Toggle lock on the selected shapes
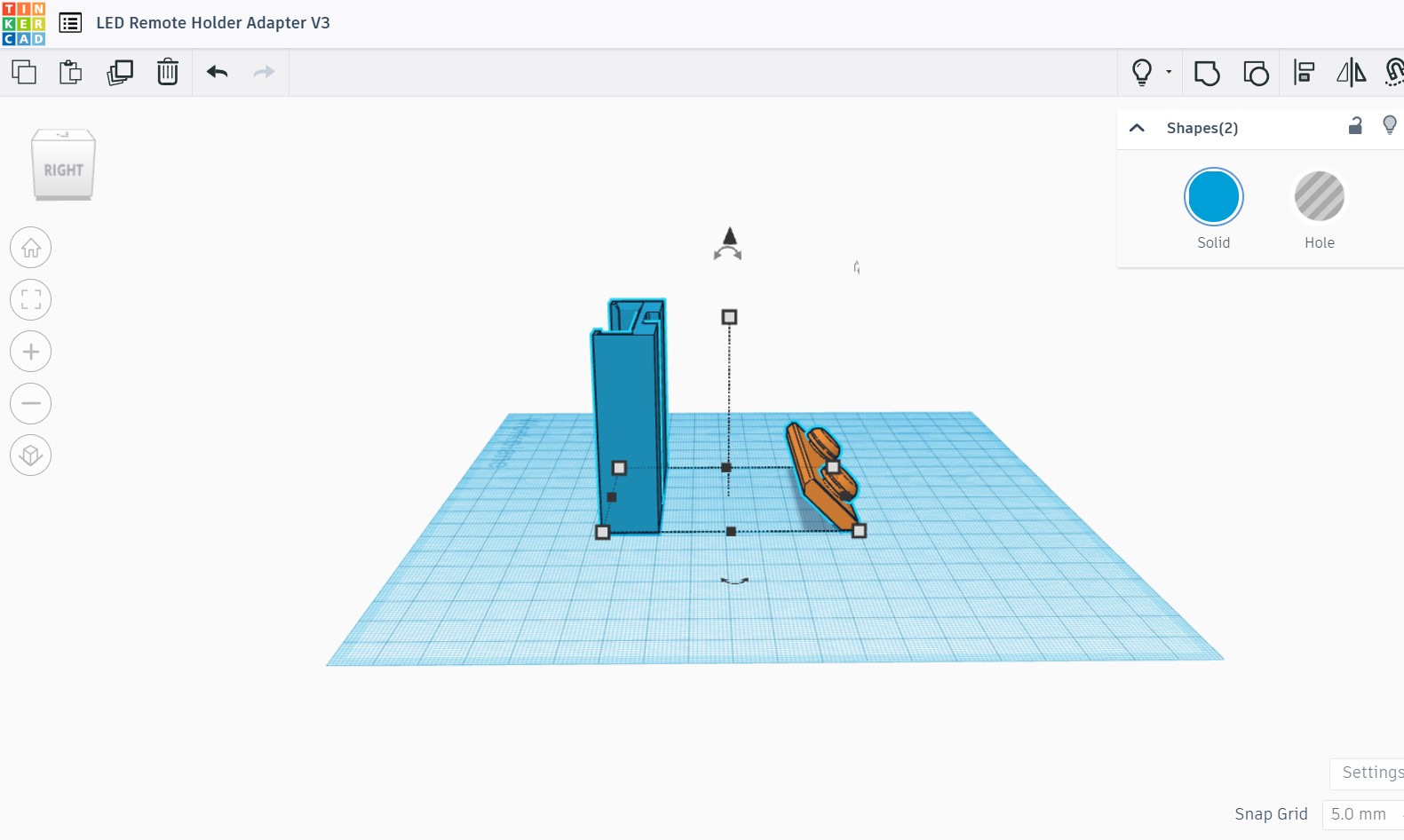1404x840 pixels. pyautogui.click(x=1355, y=125)
